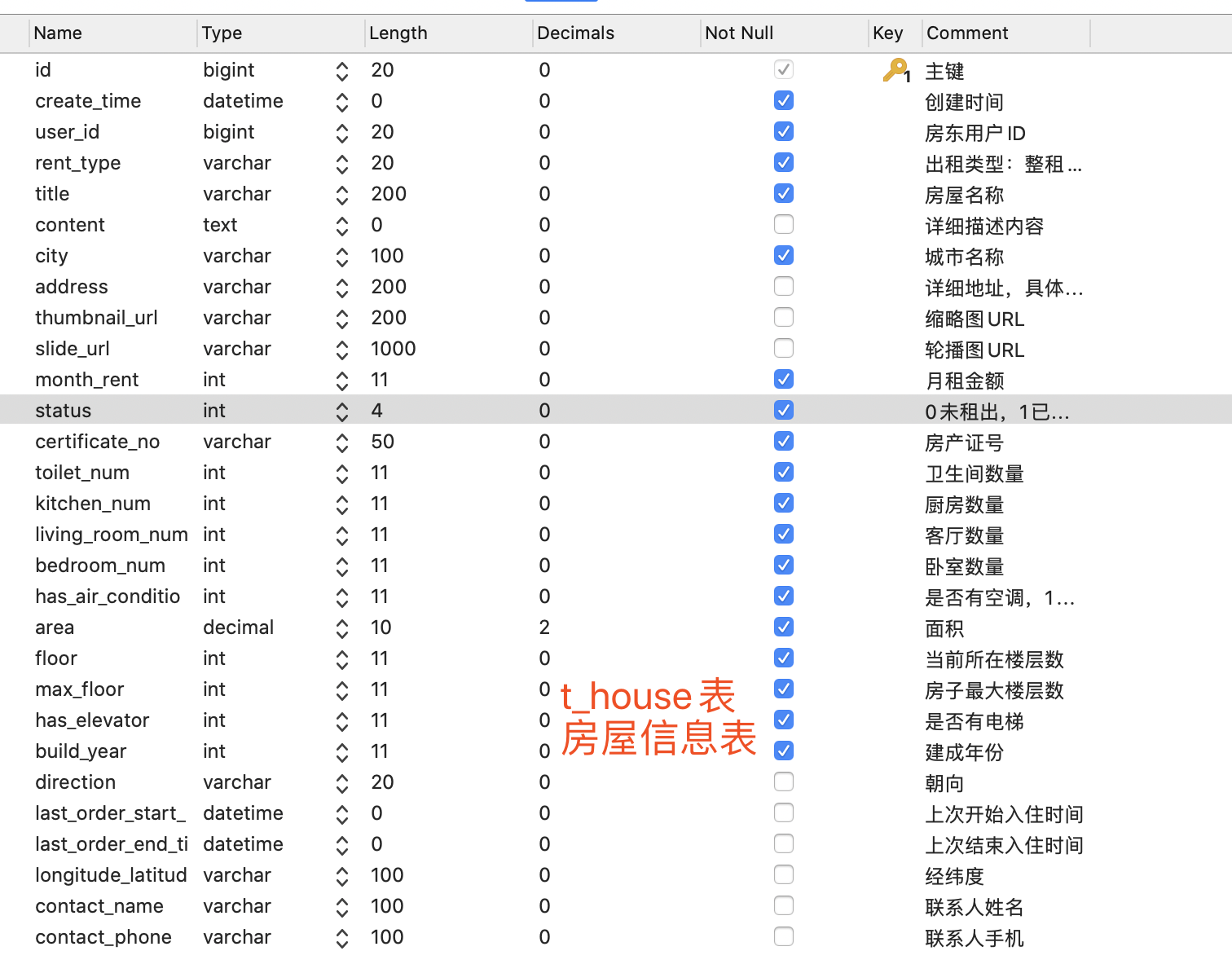The image size is (1232, 973).
Task: Toggle Not Null checkbox for title
Action: pos(784,194)
